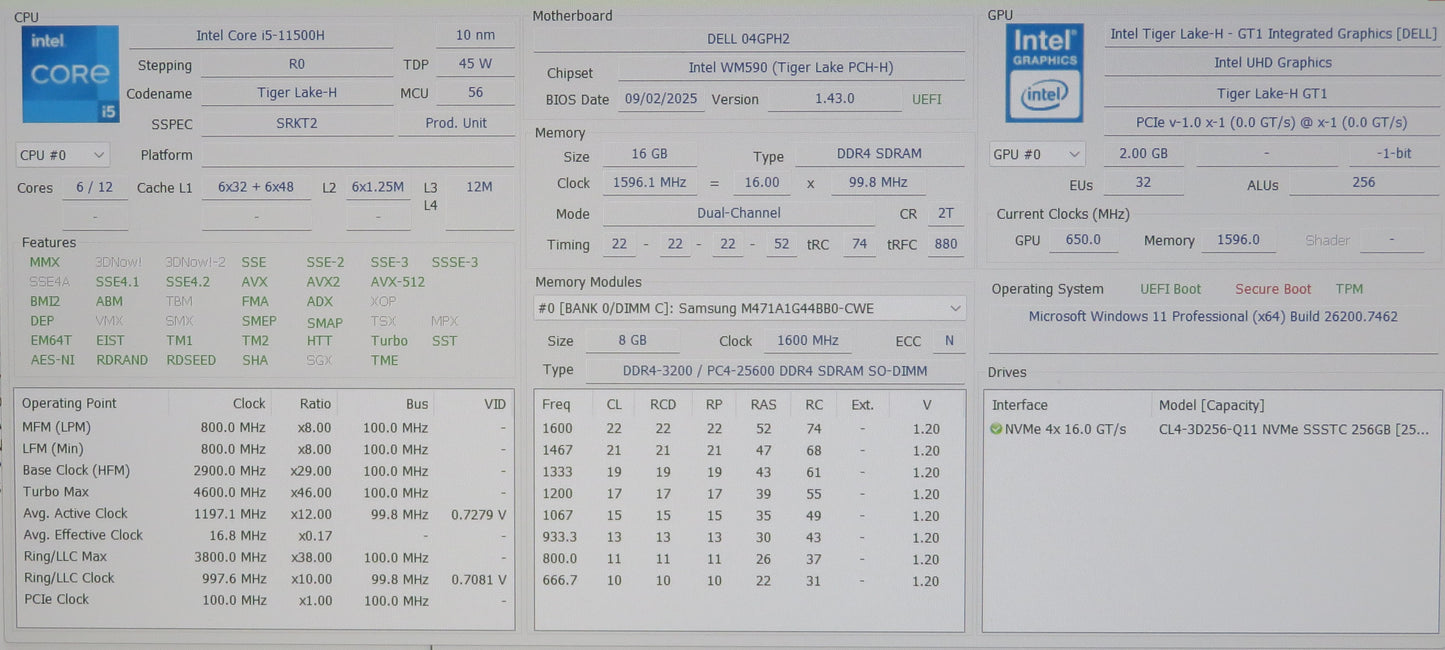Click the Secure Boot status indicator
This screenshot has width=1445, height=650.
tap(1272, 288)
